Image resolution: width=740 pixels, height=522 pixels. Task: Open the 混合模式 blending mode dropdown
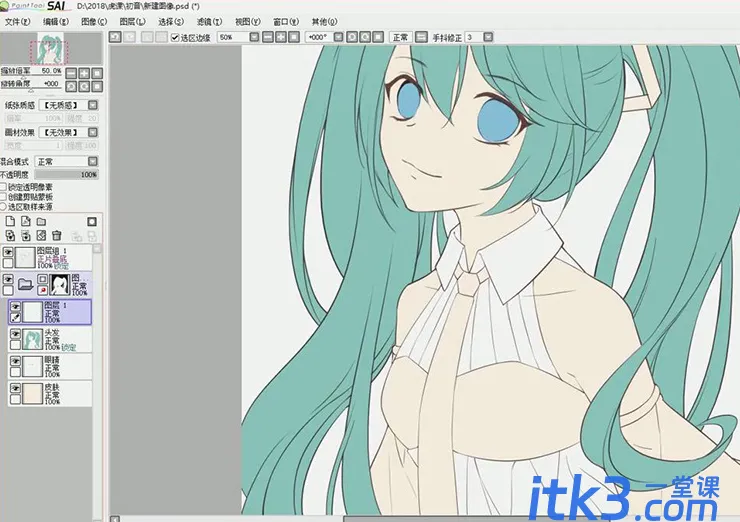[x=93, y=161]
